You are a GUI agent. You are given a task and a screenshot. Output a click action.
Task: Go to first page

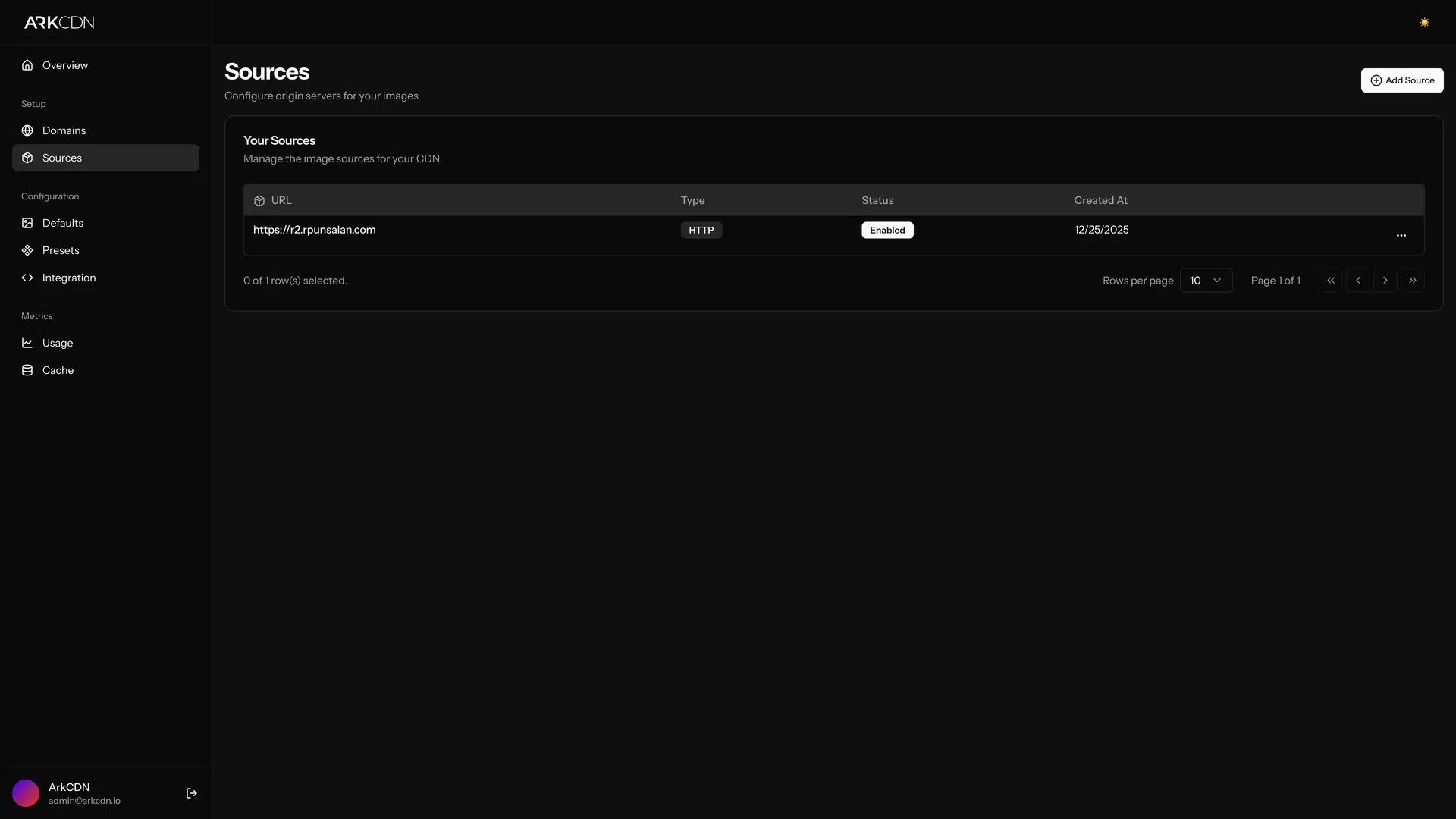pos(1330,281)
